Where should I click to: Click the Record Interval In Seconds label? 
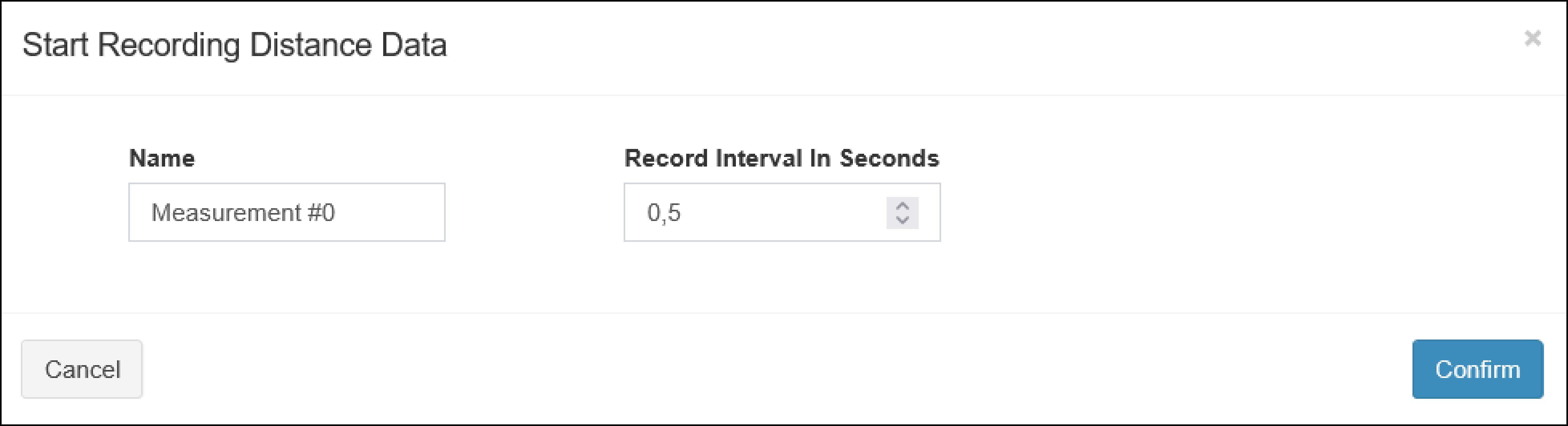782,159
